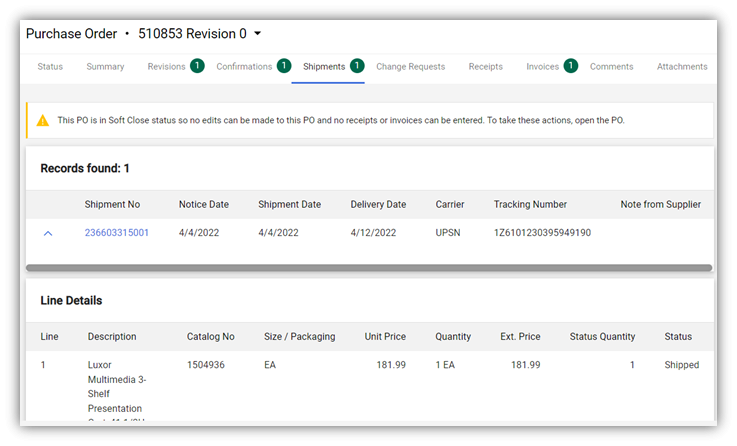Open the Summary tab
Viewport: 737px width, 446px height.
pyautogui.click(x=105, y=67)
